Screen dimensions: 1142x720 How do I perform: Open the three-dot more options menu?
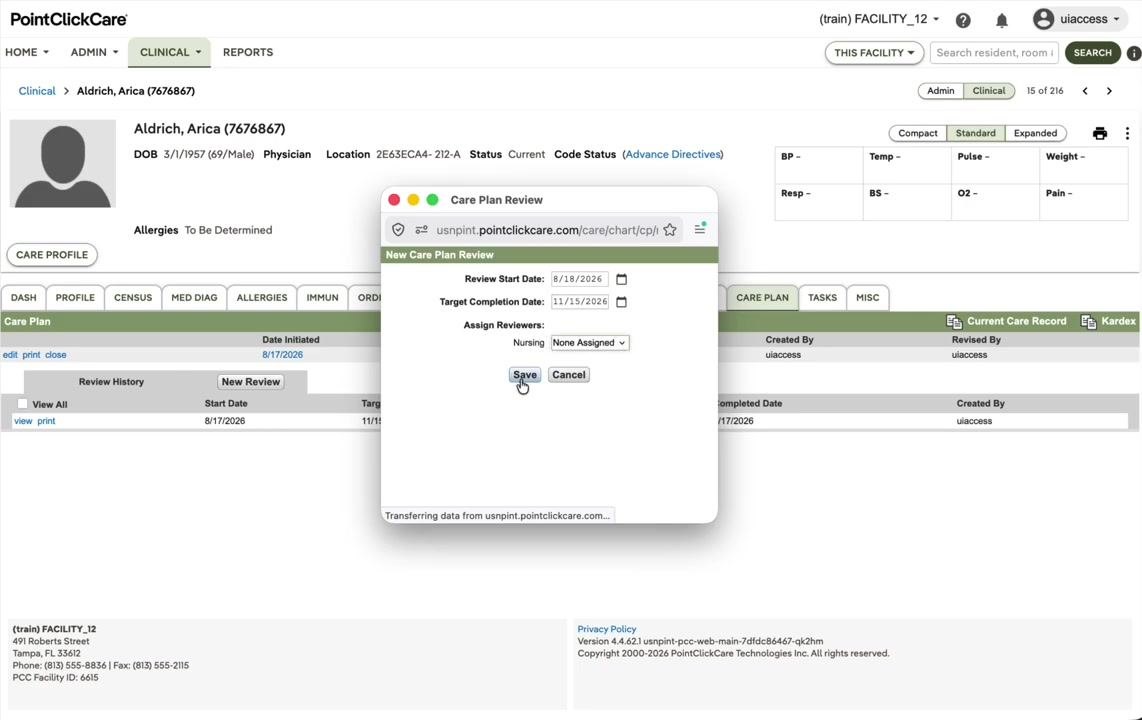tap(1127, 133)
